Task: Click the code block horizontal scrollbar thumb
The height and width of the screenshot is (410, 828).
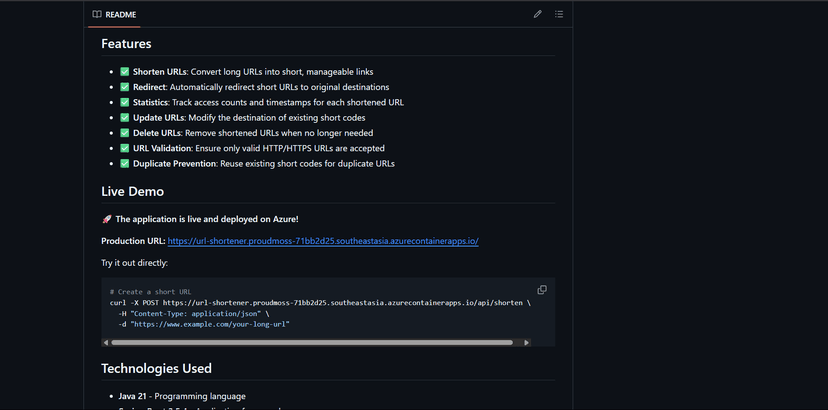Action: pos(312,342)
